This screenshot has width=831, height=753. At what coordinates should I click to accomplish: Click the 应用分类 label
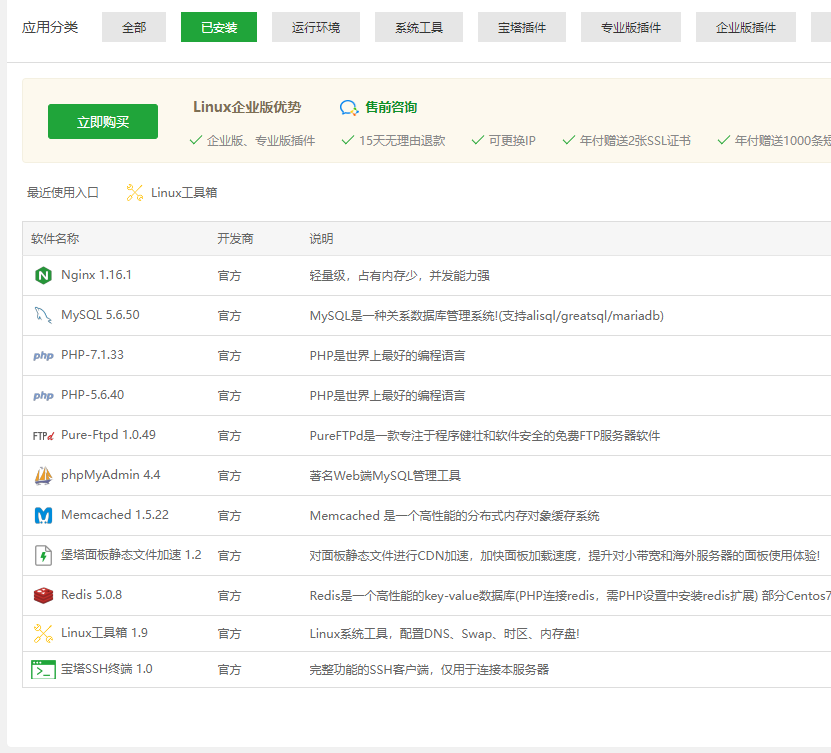pos(50,27)
